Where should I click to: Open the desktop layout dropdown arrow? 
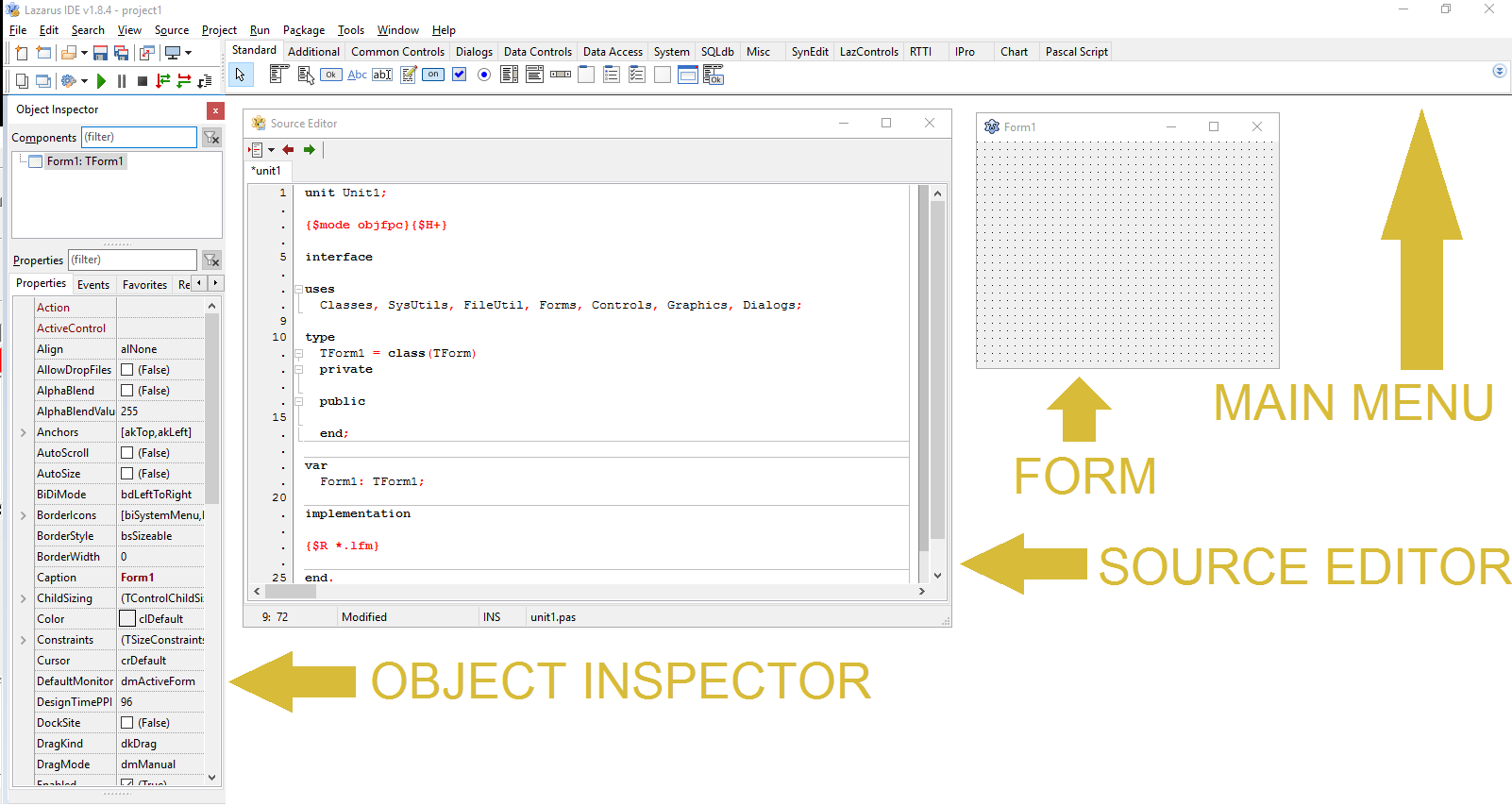point(188,53)
